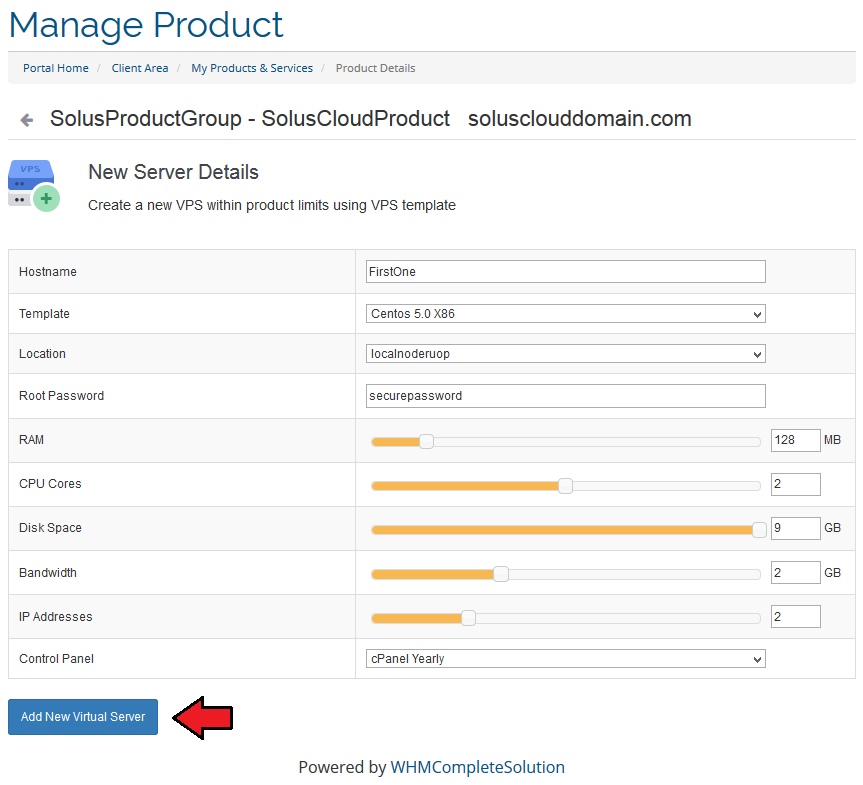Screen dimensions: 863x785
Task: Open the Control Panel dropdown with cPanel Yearly
Action: click(x=565, y=658)
